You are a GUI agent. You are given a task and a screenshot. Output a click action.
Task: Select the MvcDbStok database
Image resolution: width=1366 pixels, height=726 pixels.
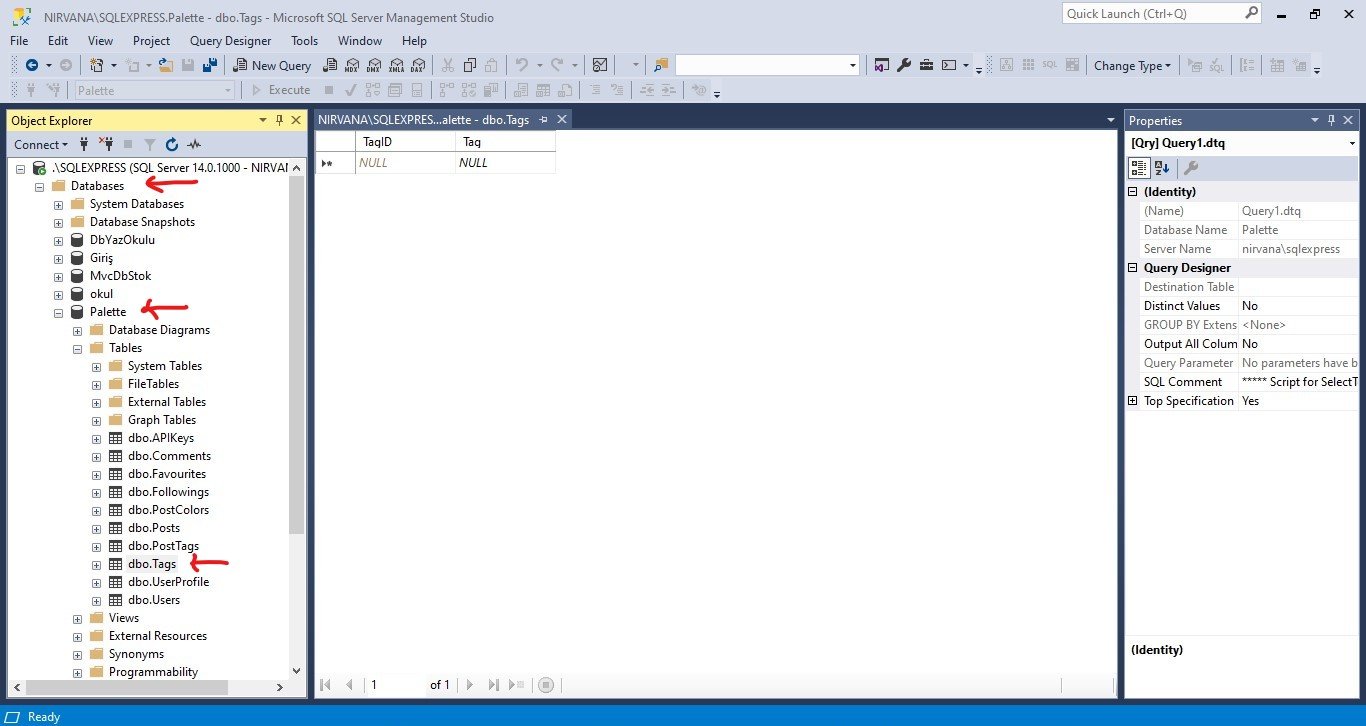[x=120, y=276]
